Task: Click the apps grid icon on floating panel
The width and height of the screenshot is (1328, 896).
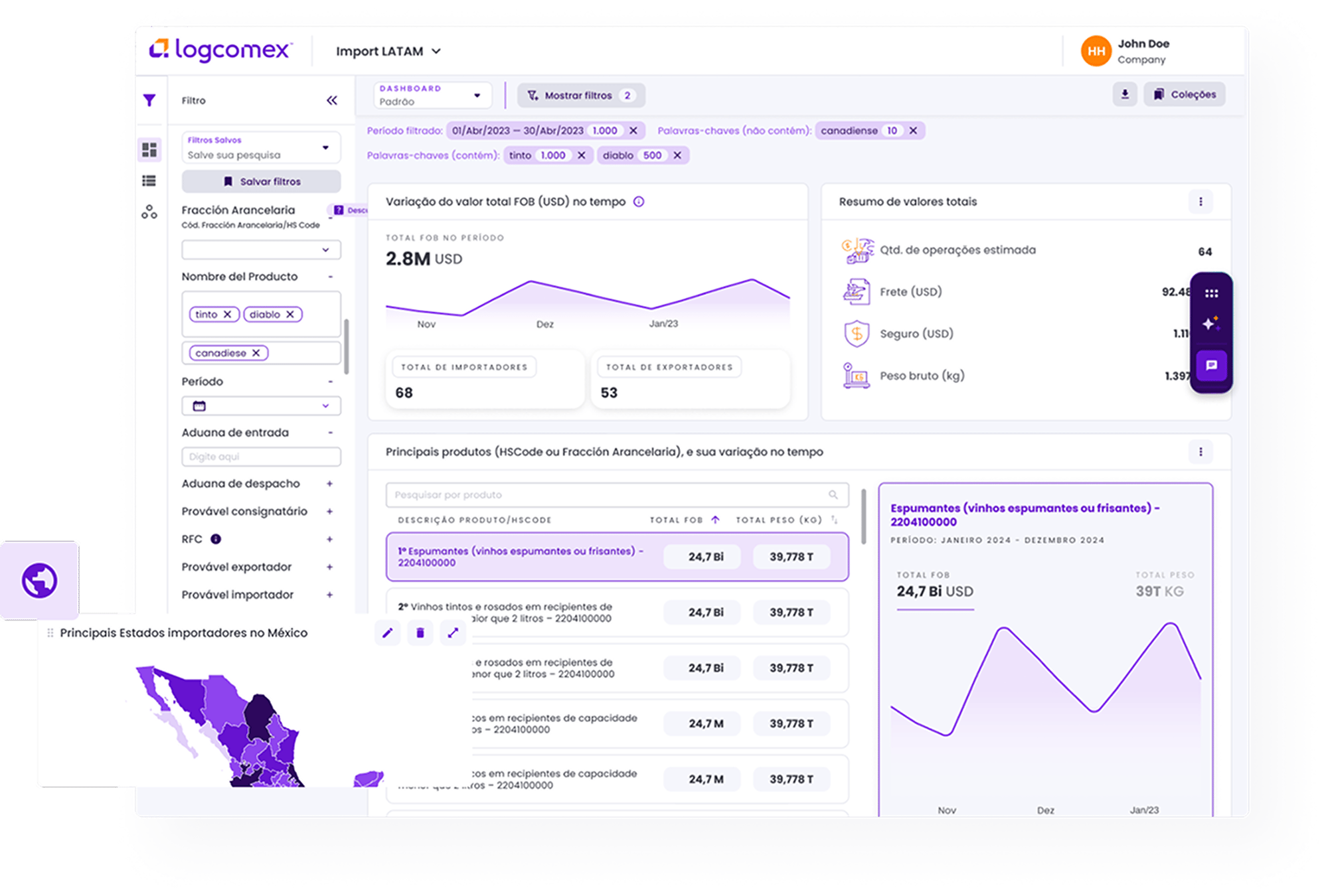Action: [1212, 293]
